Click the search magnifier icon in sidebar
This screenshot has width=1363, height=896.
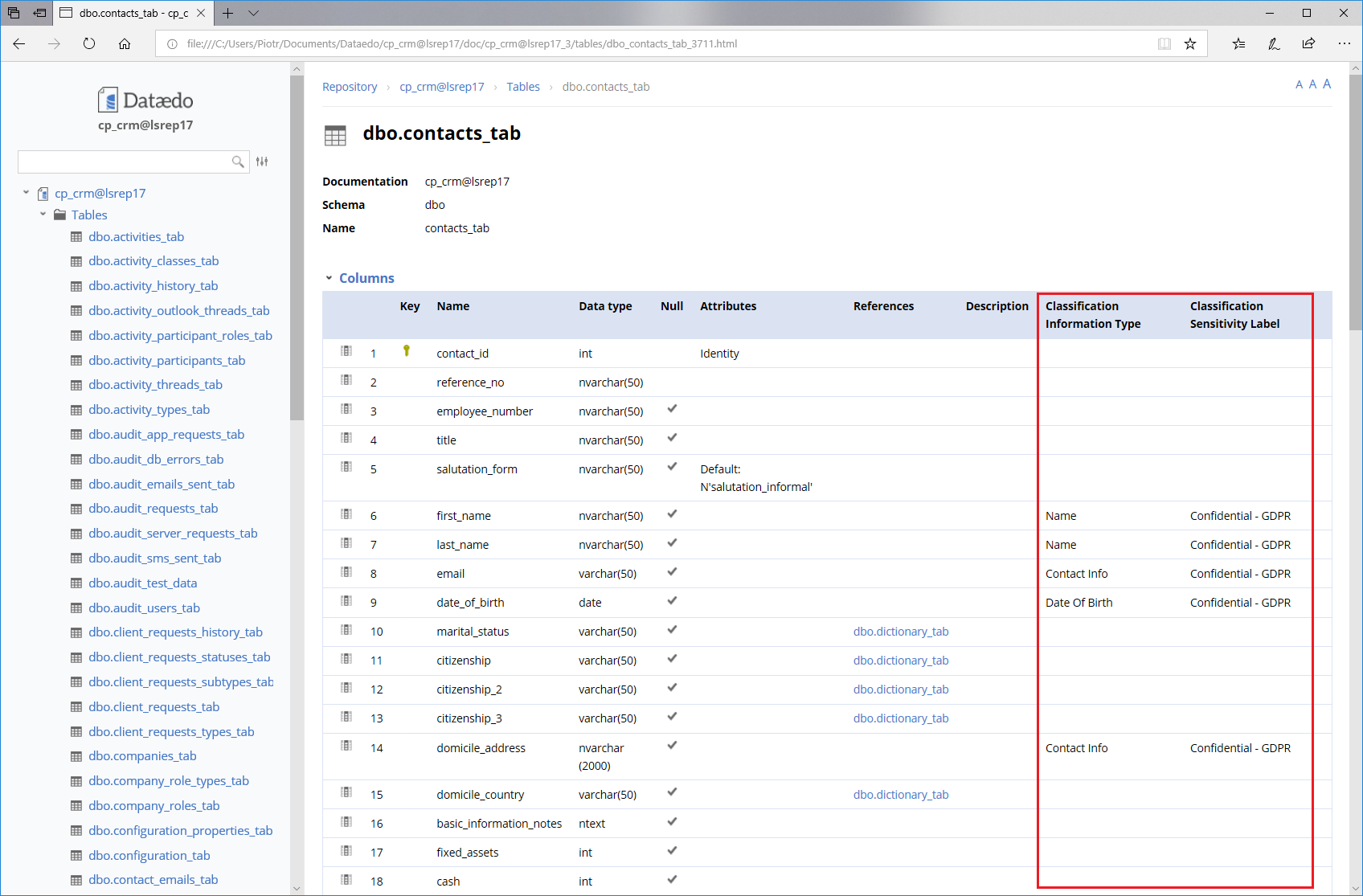click(237, 162)
